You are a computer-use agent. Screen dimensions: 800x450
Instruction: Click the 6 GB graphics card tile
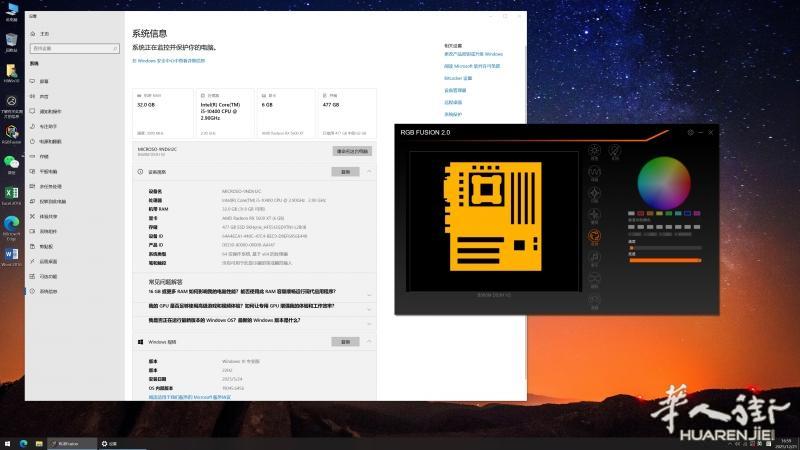coord(286,113)
